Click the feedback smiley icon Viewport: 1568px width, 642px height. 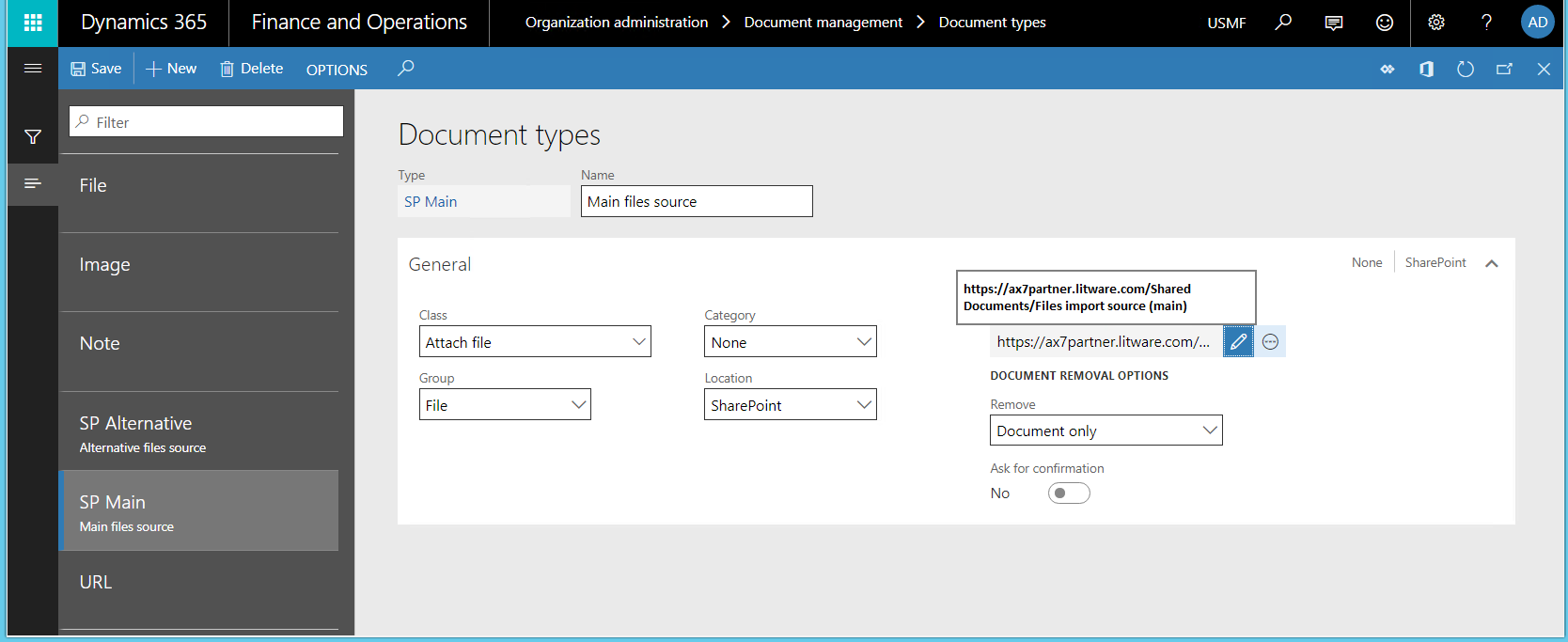click(1385, 23)
